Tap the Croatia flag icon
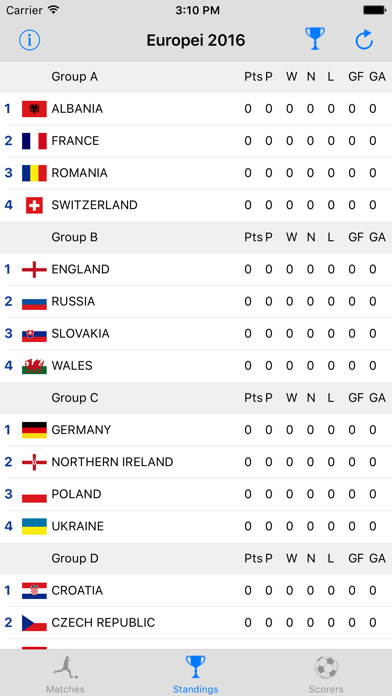The width and height of the screenshot is (392, 696). [x=34, y=591]
